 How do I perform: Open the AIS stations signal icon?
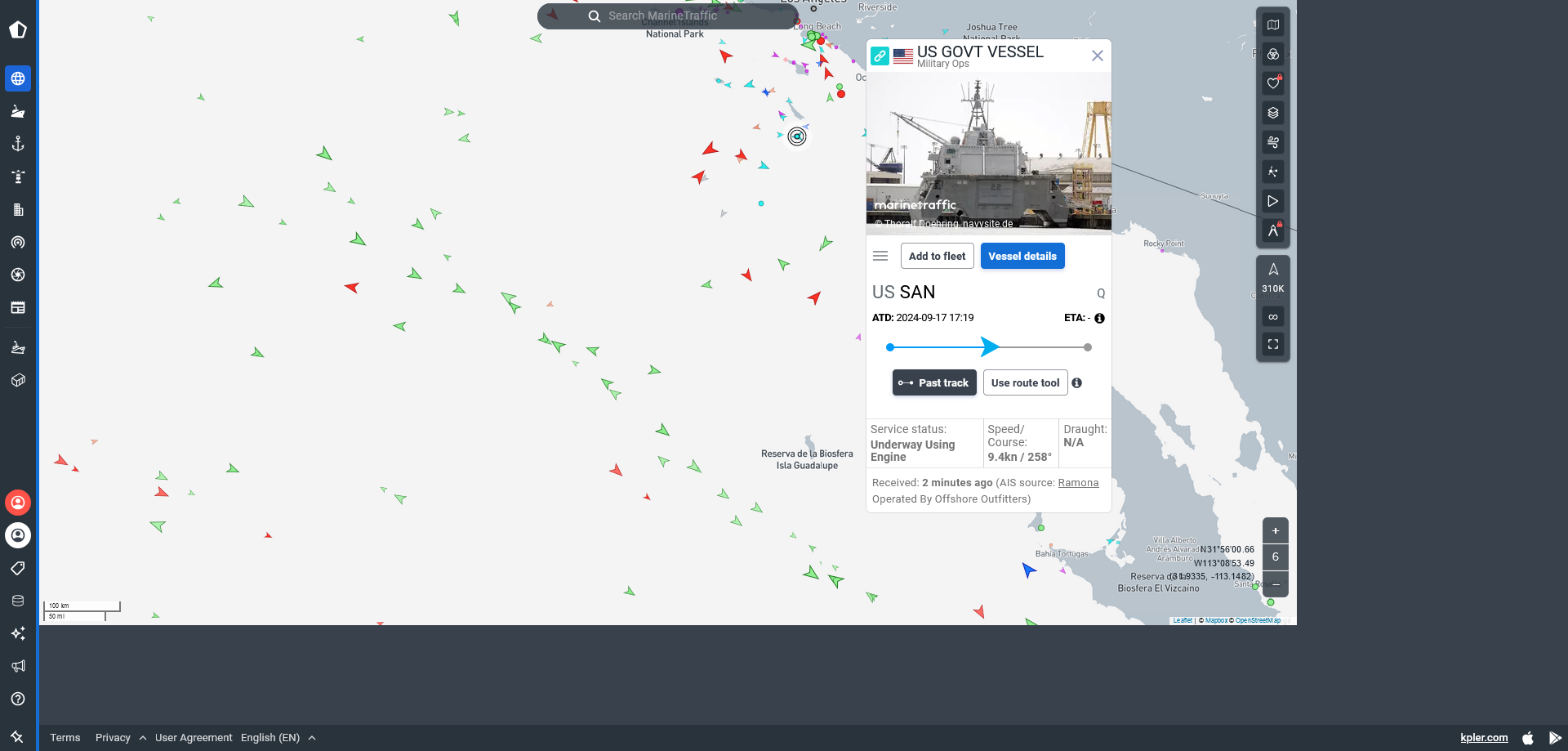coord(18,242)
